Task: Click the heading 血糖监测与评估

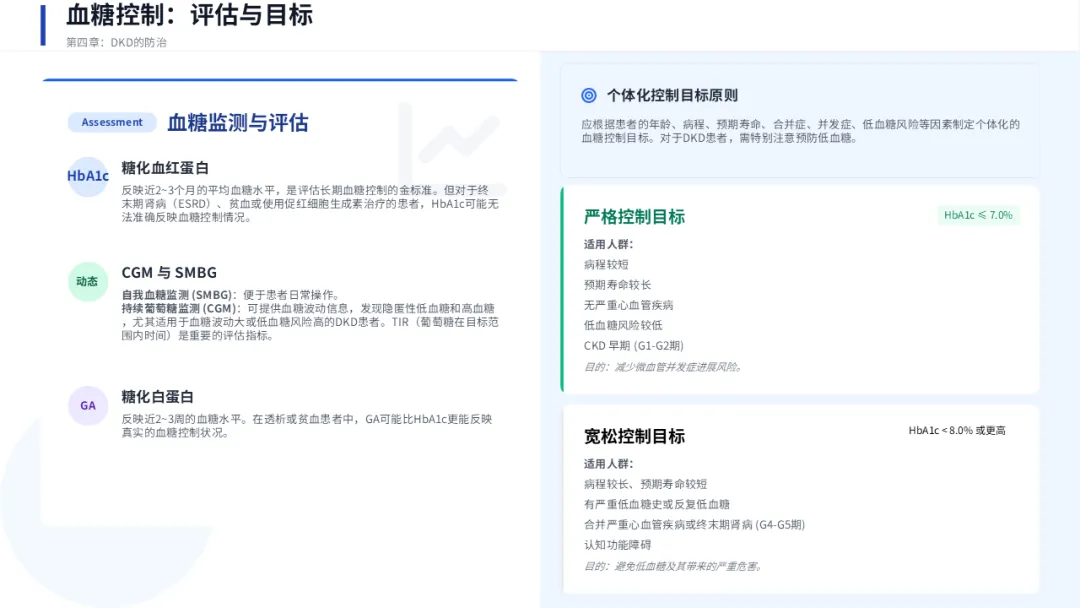Action: (x=238, y=123)
